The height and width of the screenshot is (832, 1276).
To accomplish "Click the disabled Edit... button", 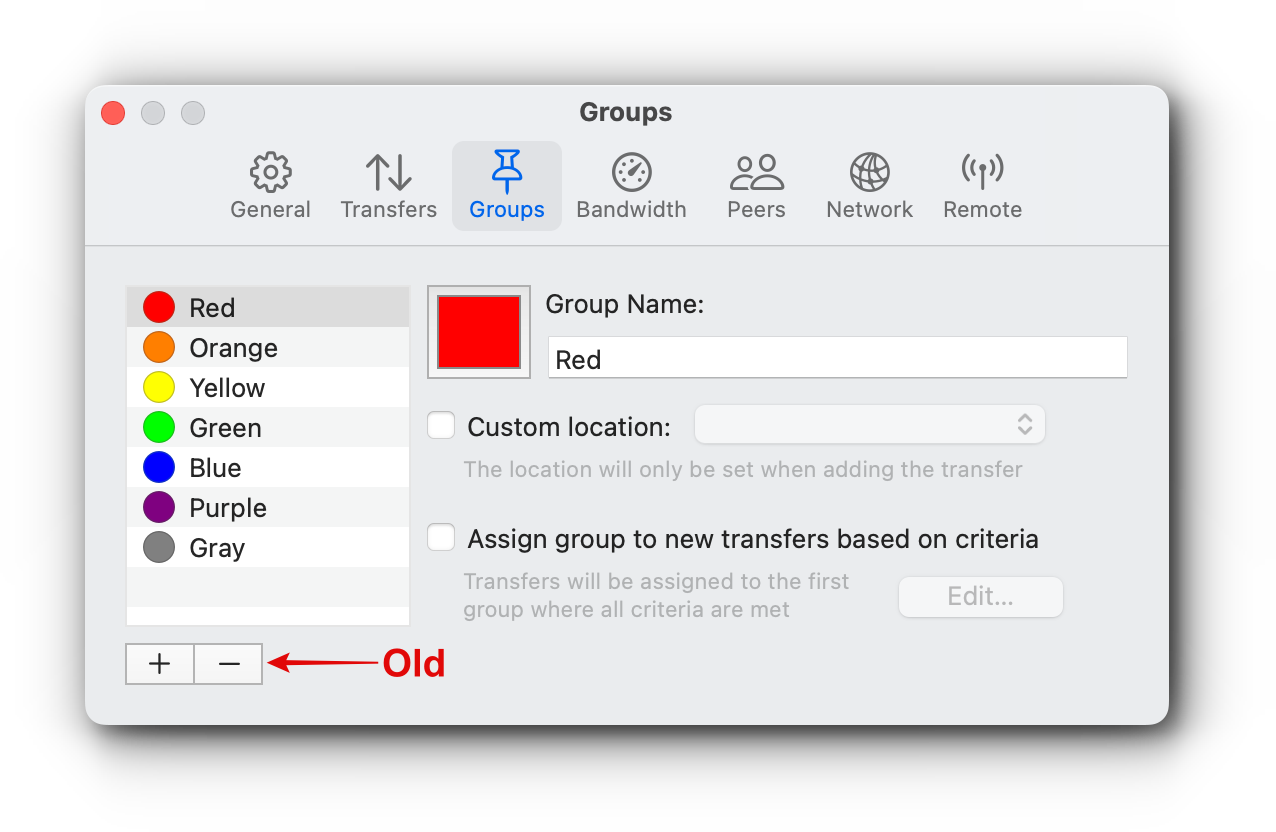I will (x=981, y=597).
